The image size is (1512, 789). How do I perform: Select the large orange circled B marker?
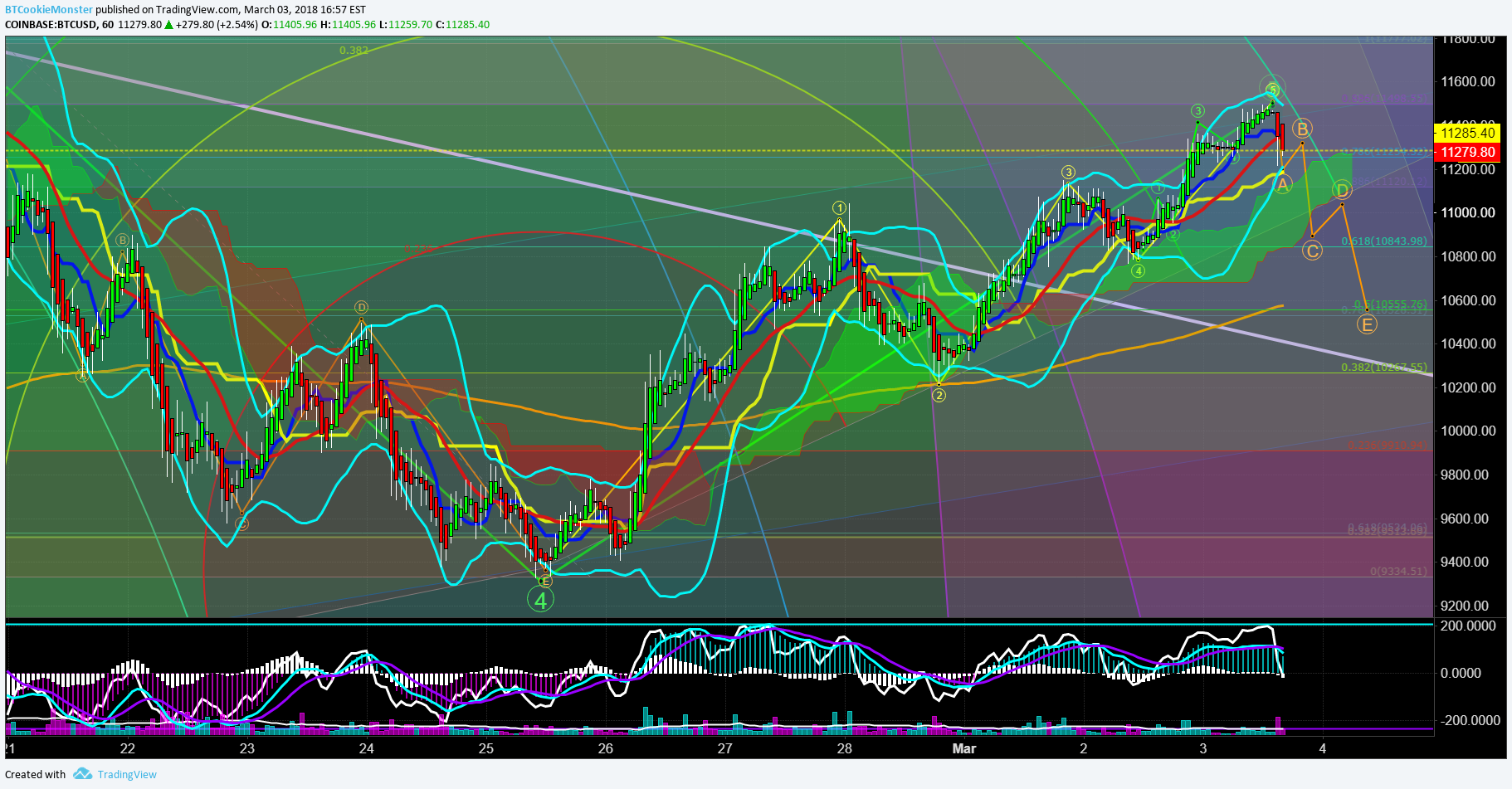point(1302,129)
